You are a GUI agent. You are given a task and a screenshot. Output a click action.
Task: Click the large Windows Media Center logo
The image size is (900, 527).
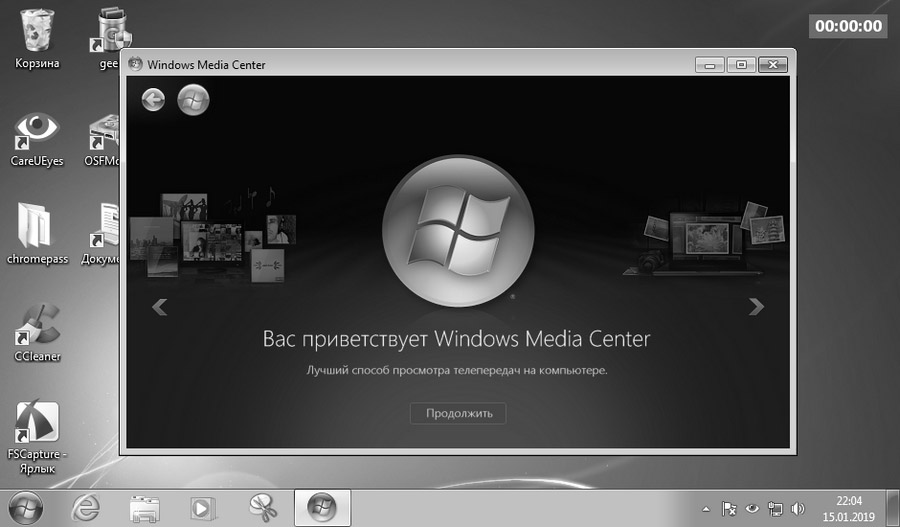point(458,231)
